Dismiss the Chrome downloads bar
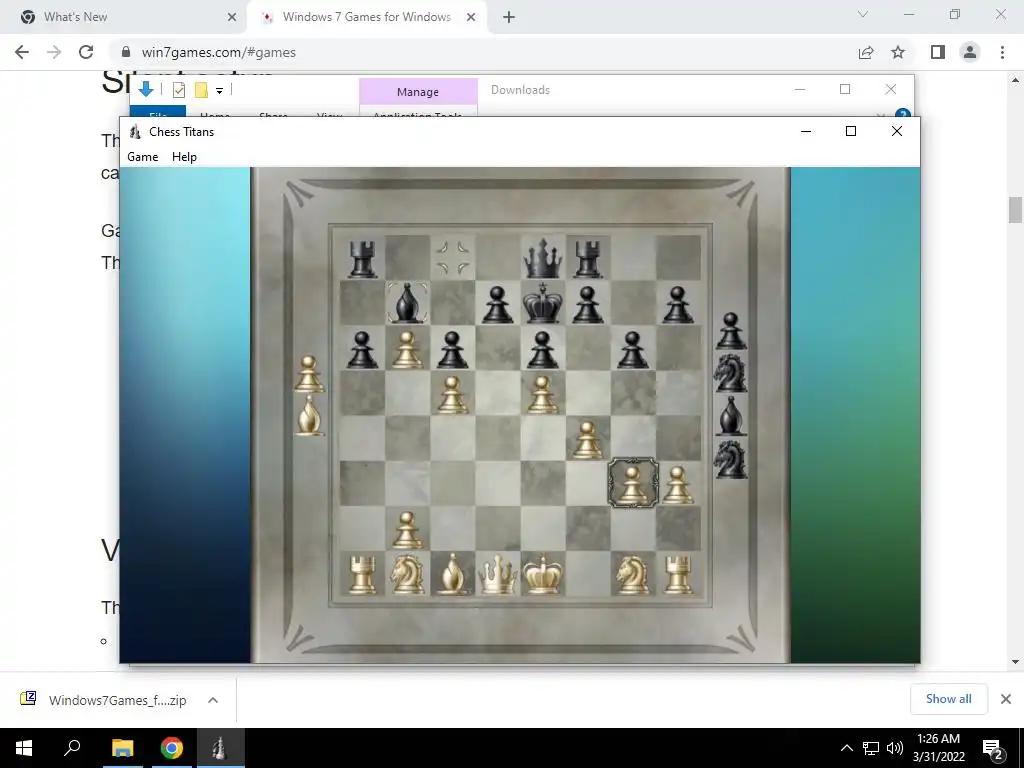1024x768 pixels. coord(1006,699)
